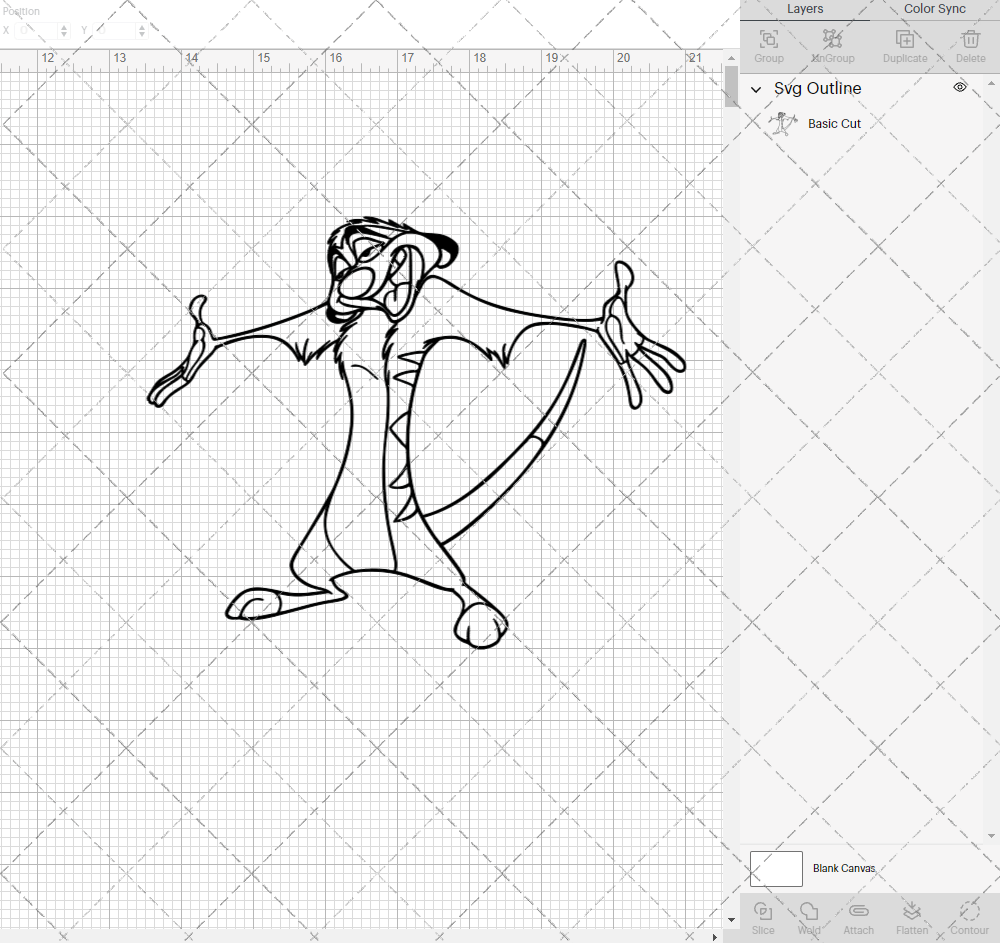Increase the X position value
This screenshot has width=1000, height=943.
tap(65, 26)
